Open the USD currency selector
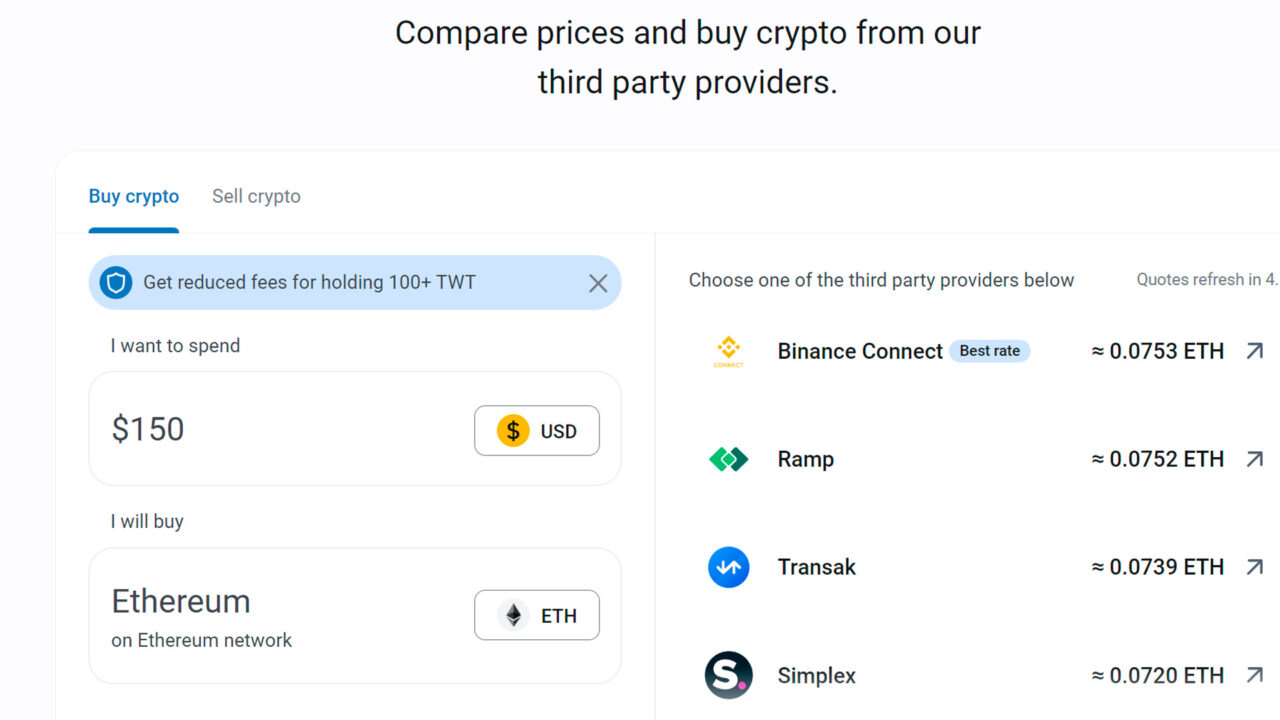The image size is (1280, 720). coord(537,431)
